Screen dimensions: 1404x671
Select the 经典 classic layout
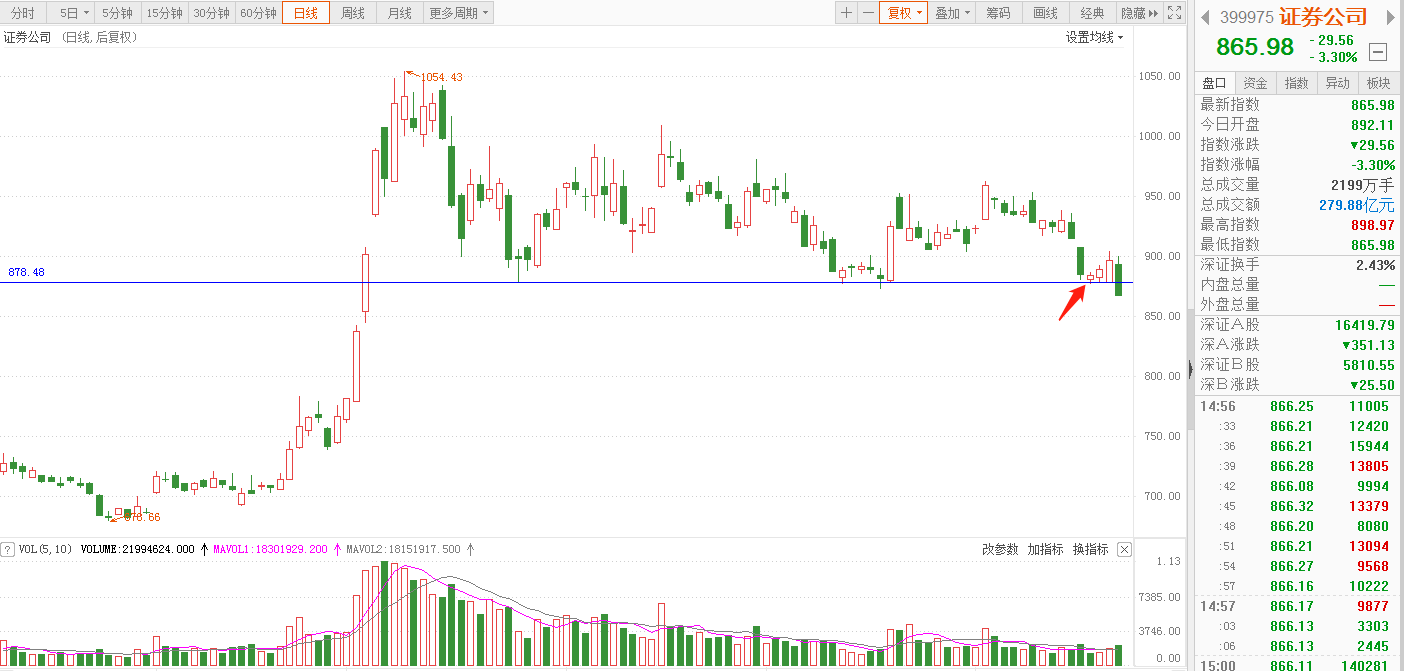click(1092, 13)
